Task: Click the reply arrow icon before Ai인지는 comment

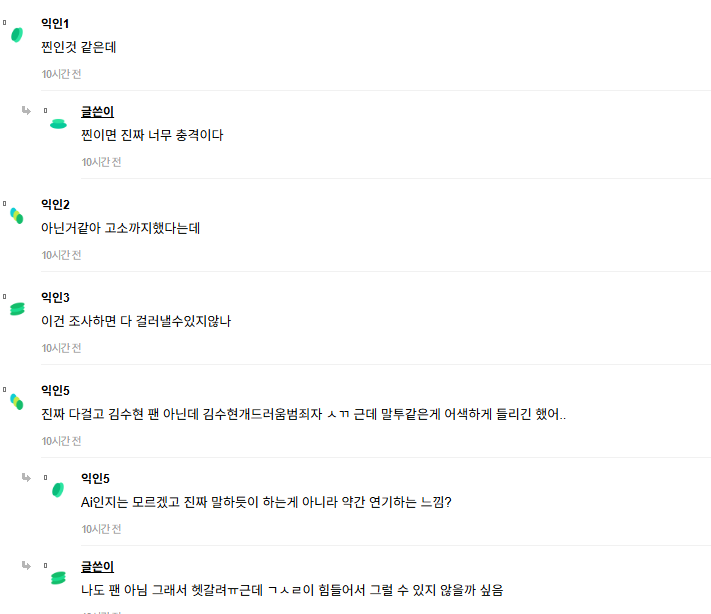Action: click(26, 477)
